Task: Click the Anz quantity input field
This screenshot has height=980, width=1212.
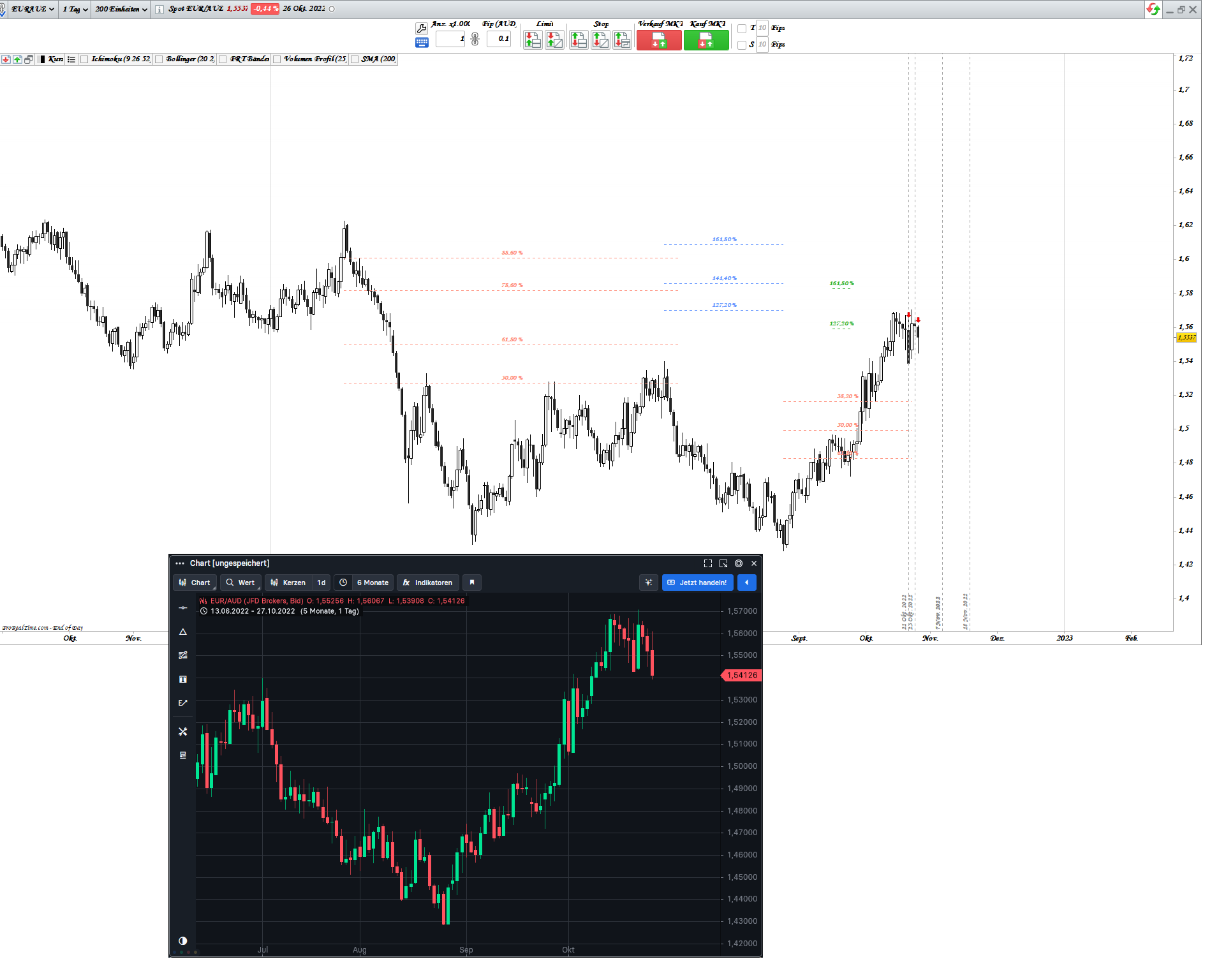Action: click(x=450, y=39)
